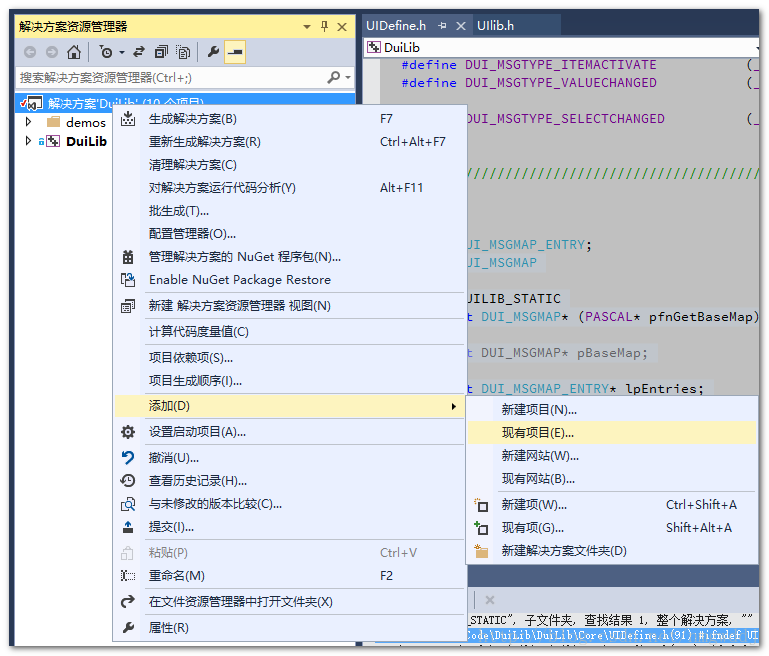Image resolution: width=769 pixels, height=656 pixels.
Task: Open 批生成(T)... menu entry
Action: (289, 211)
